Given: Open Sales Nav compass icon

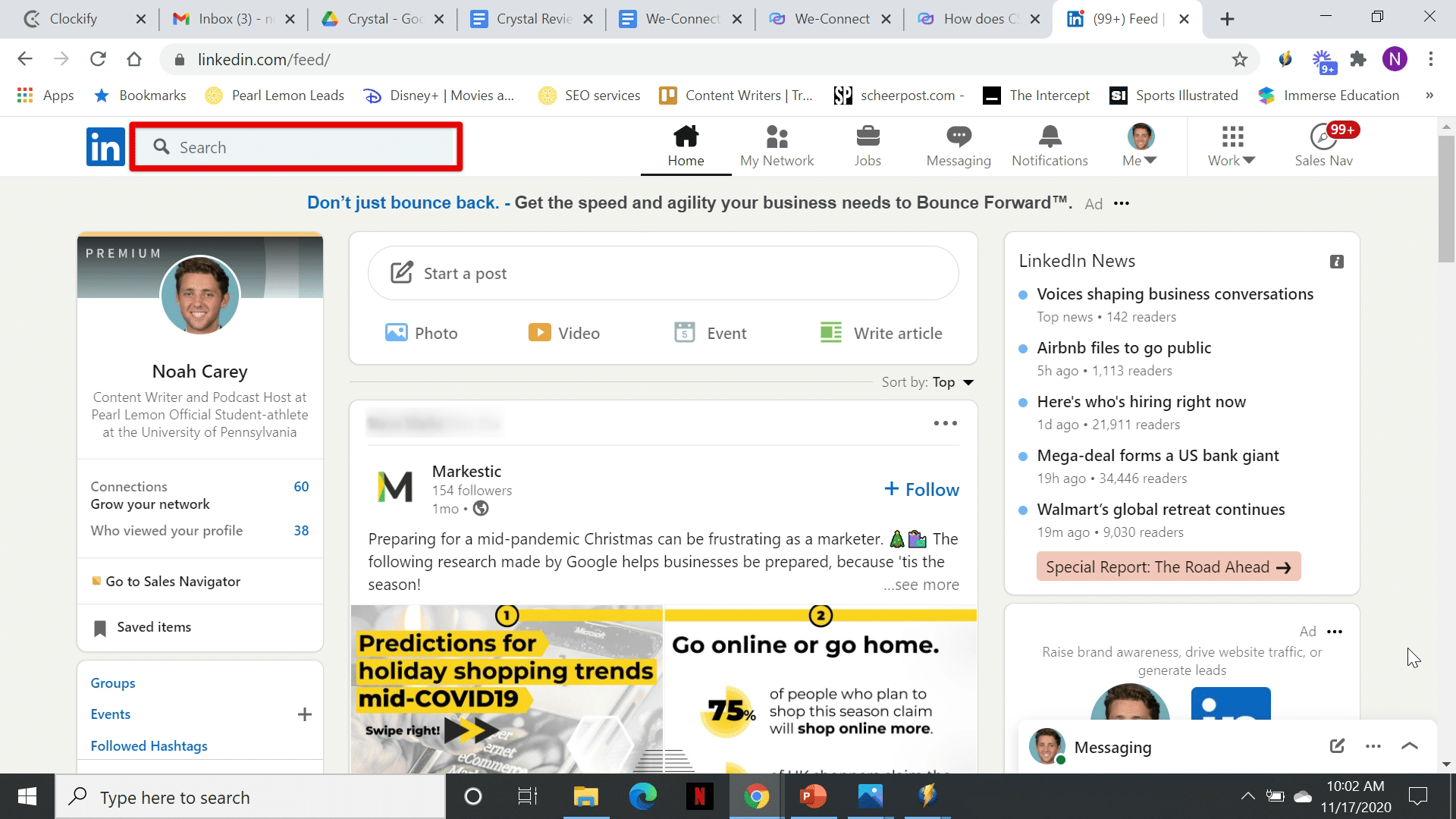Looking at the screenshot, I should 1323,136.
